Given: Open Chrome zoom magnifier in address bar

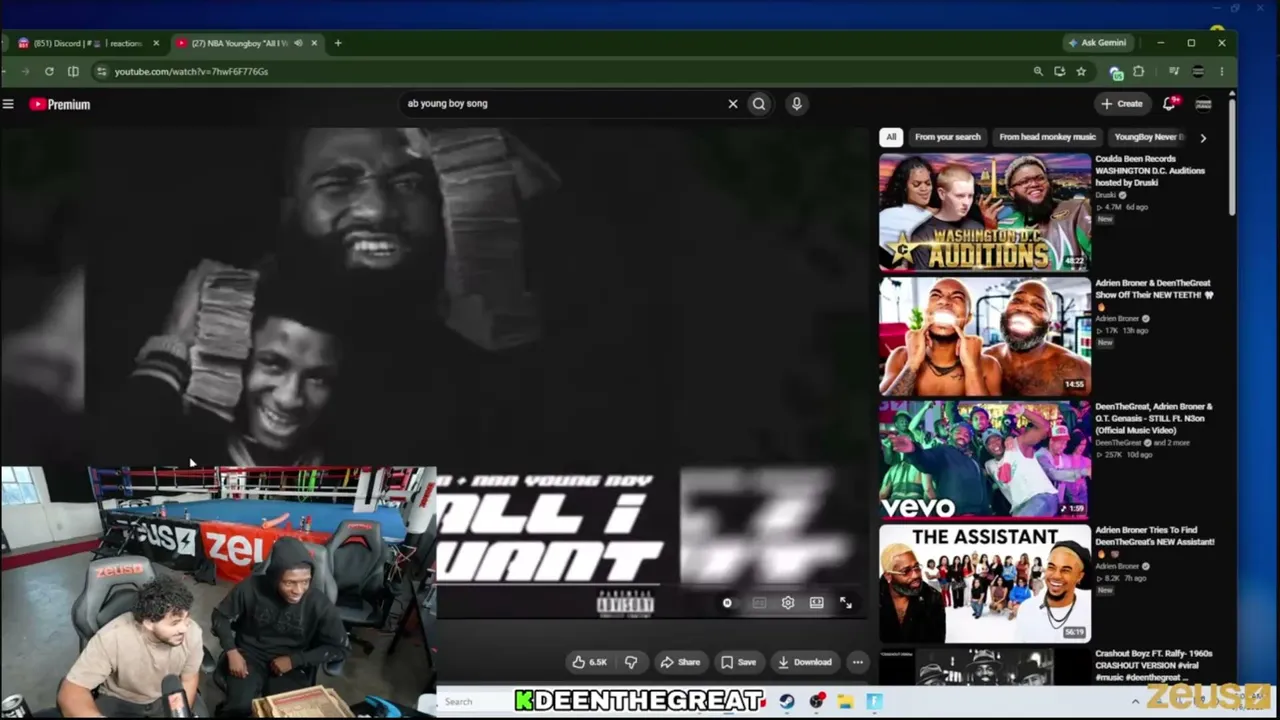Looking at the screenshot, I should [1038, 71].
